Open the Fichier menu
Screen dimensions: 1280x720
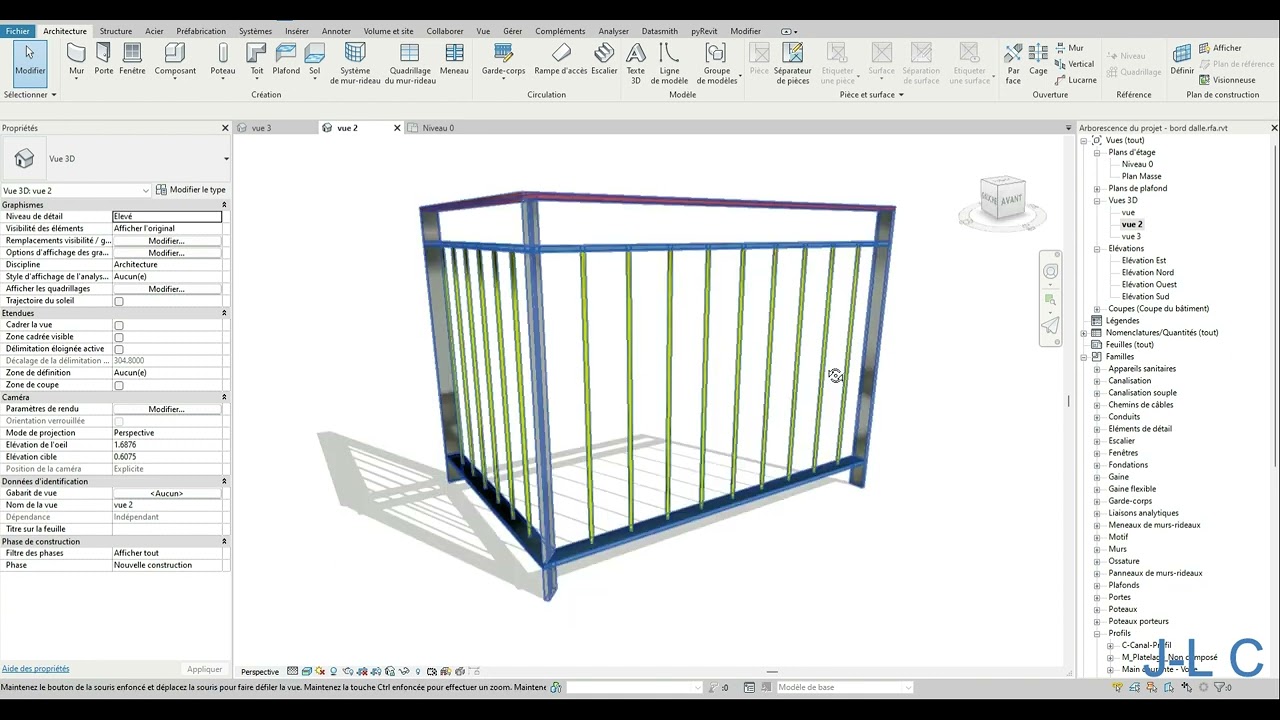17,31
